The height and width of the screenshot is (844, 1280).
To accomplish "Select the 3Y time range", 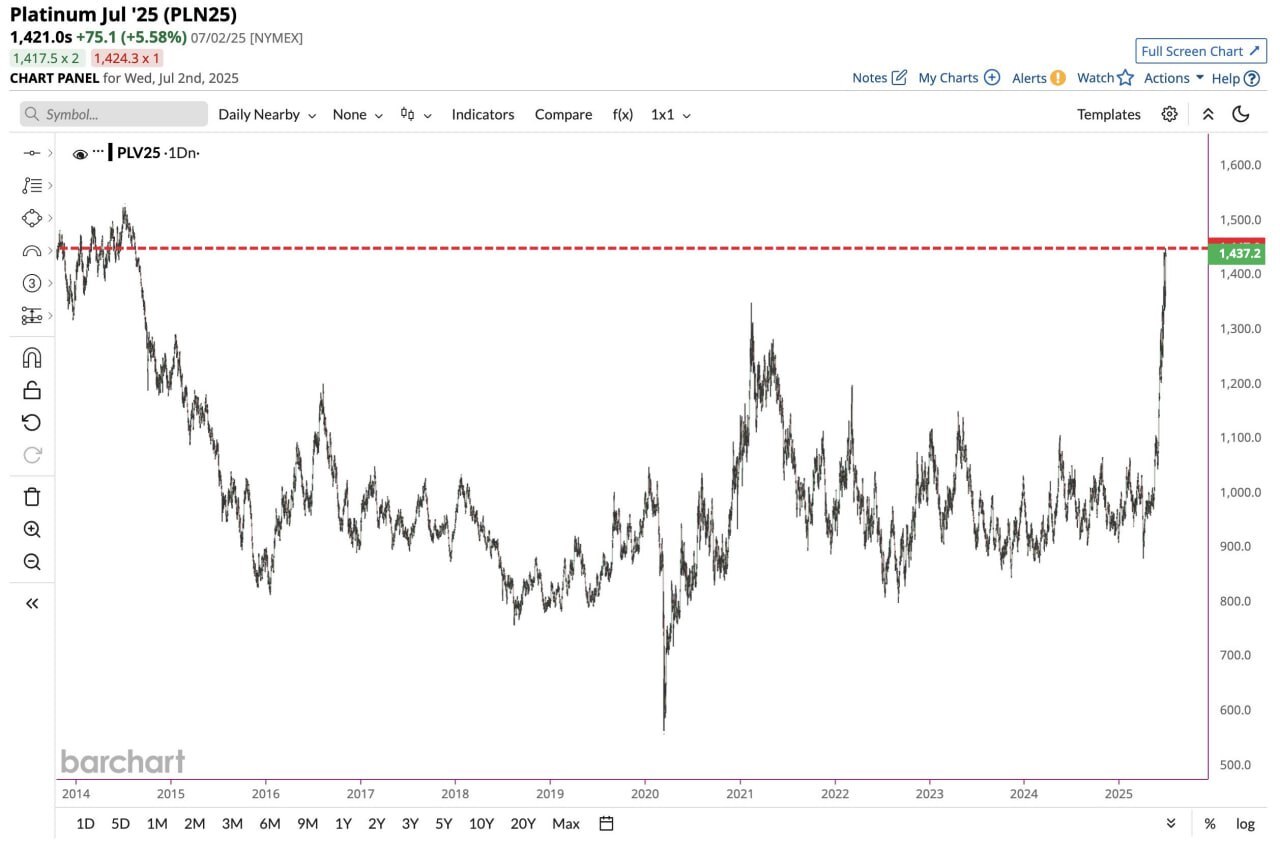I will click(410, 824).
